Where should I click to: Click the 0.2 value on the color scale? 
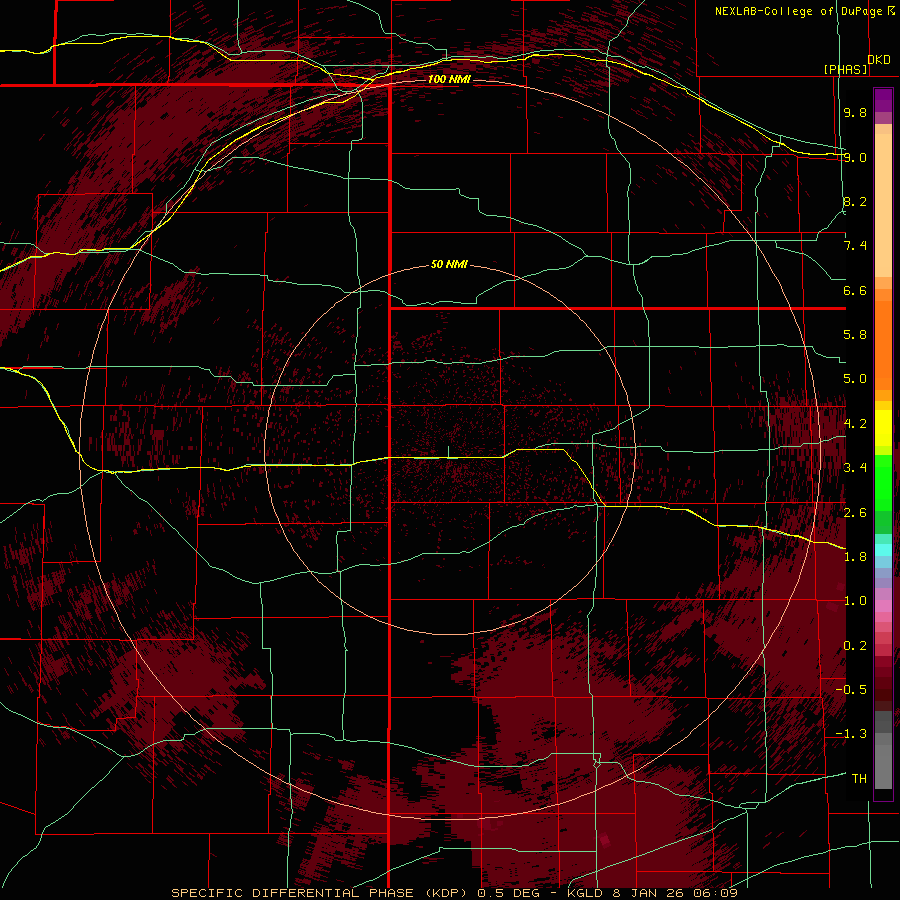tap(855, 646)
